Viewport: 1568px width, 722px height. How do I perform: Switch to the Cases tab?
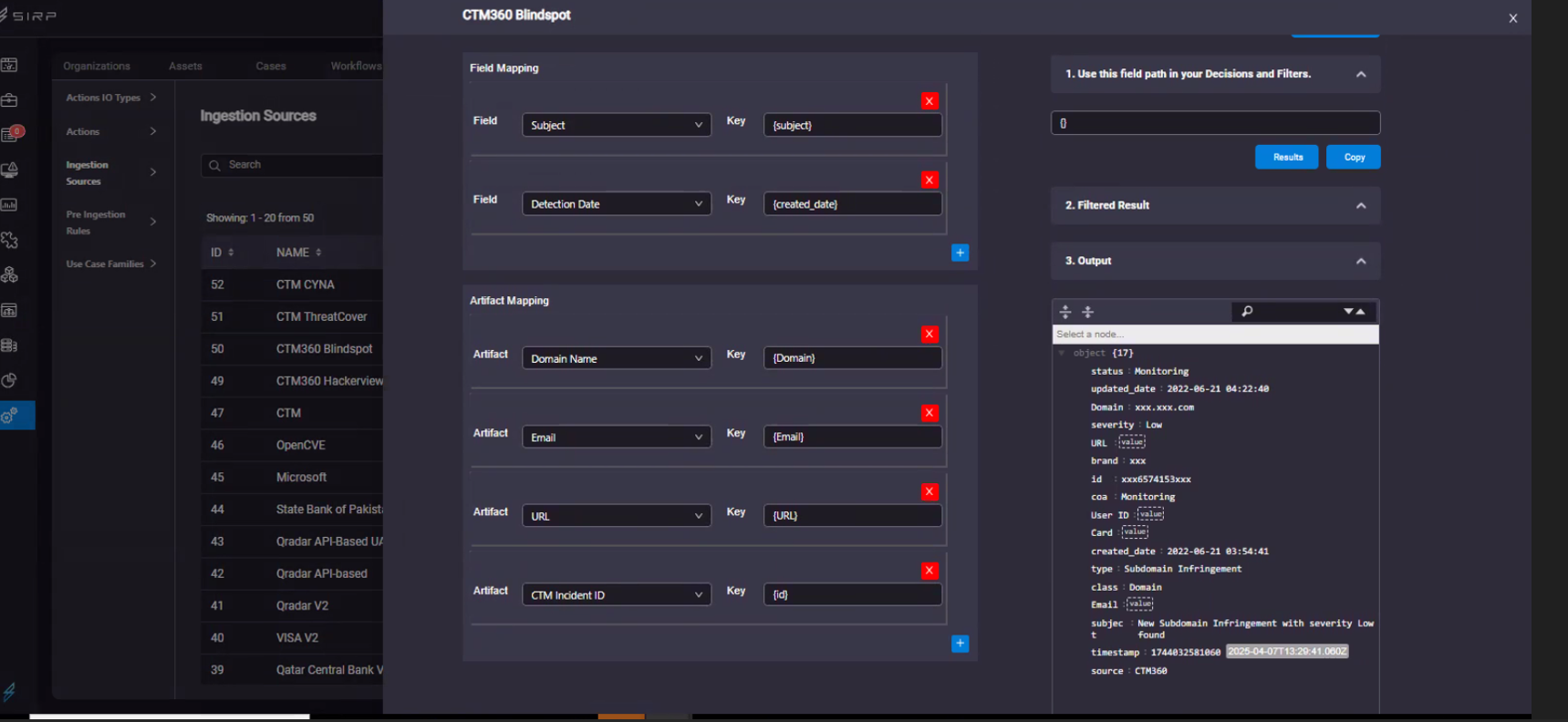[x=271, y=66]
